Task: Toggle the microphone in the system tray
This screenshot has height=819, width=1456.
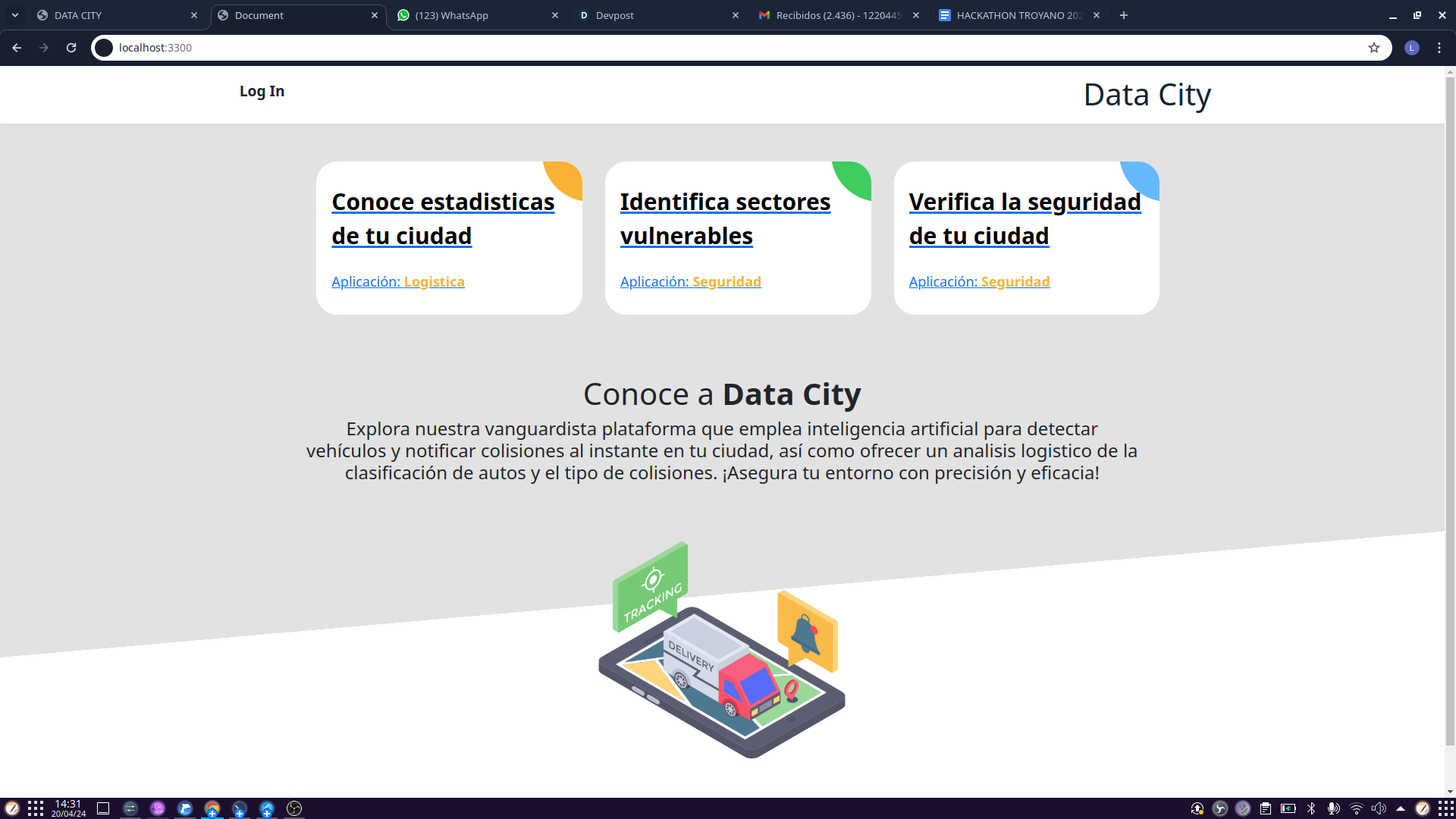Action: (x=1333, y=808)
